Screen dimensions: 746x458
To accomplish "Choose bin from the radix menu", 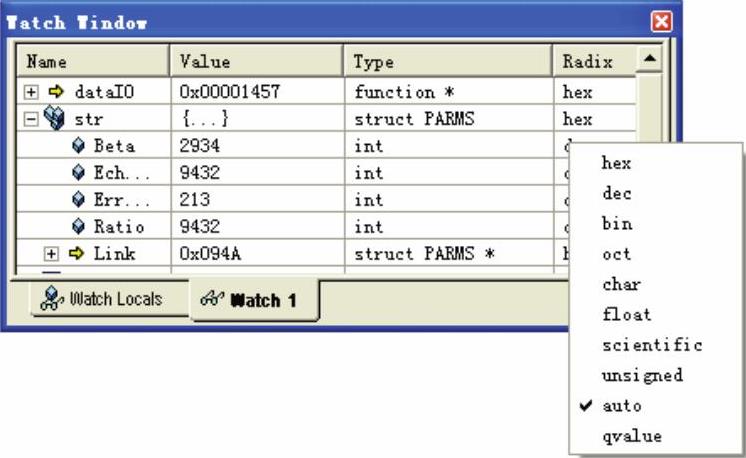I will [617, 224].
